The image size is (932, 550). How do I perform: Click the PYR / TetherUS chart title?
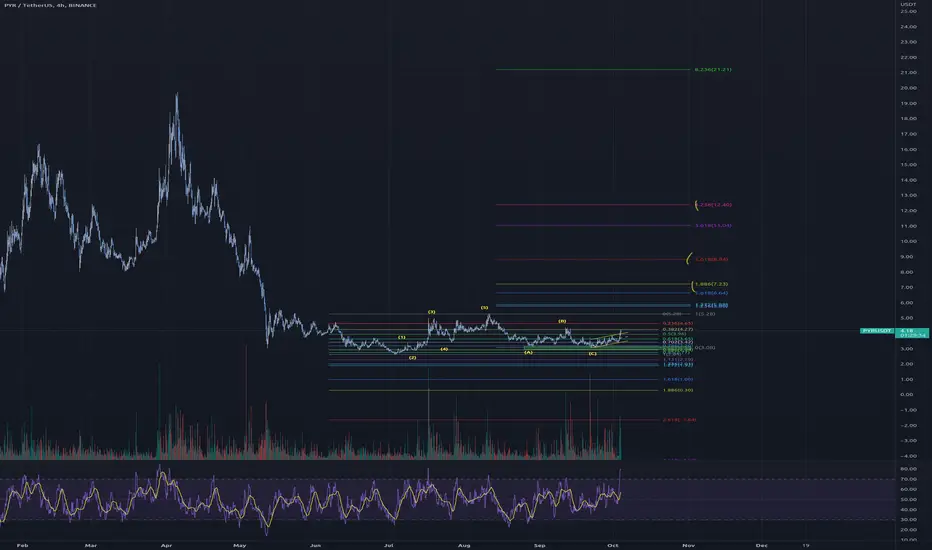tap(51, 5)
